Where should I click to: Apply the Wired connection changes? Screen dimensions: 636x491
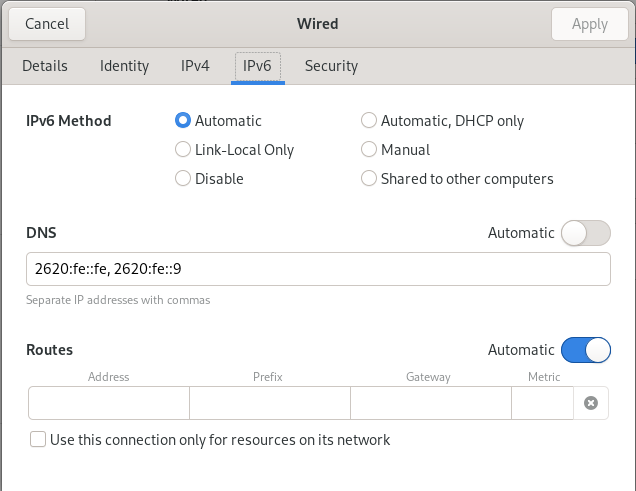click(x=590, y=24)
